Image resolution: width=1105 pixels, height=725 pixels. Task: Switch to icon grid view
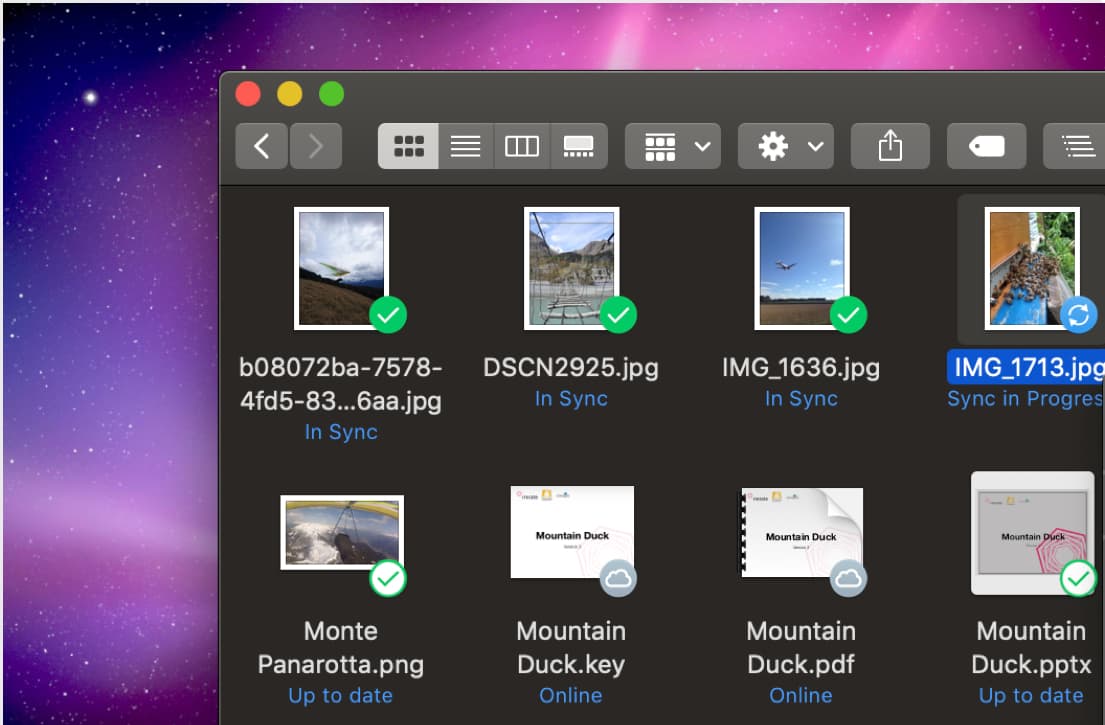coord(408,147)
